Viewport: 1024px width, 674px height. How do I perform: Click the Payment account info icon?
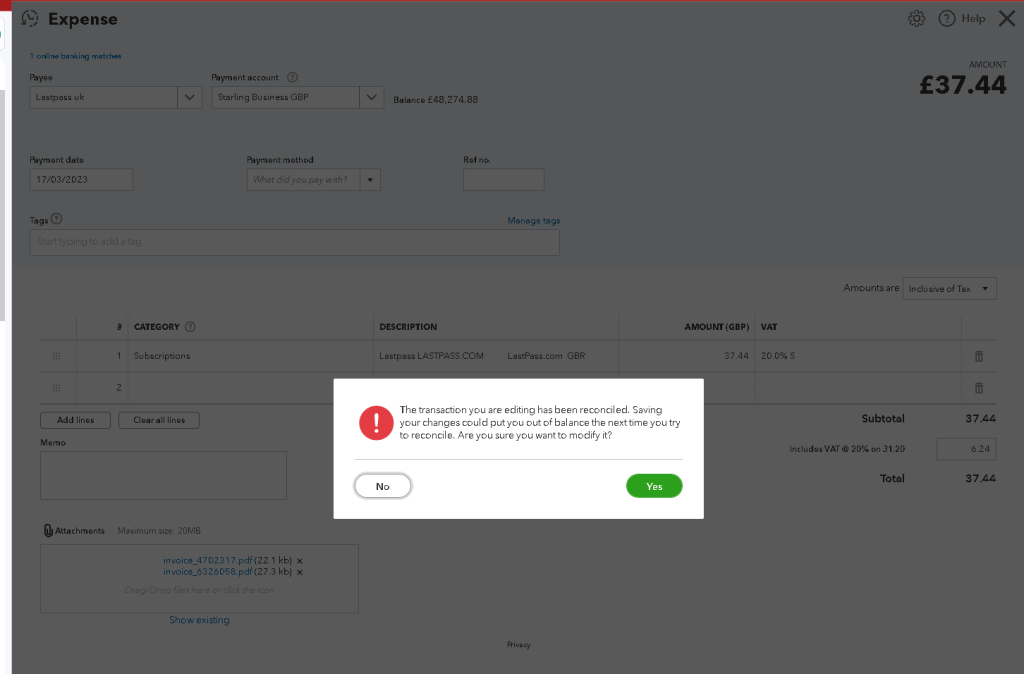[293, 77]
